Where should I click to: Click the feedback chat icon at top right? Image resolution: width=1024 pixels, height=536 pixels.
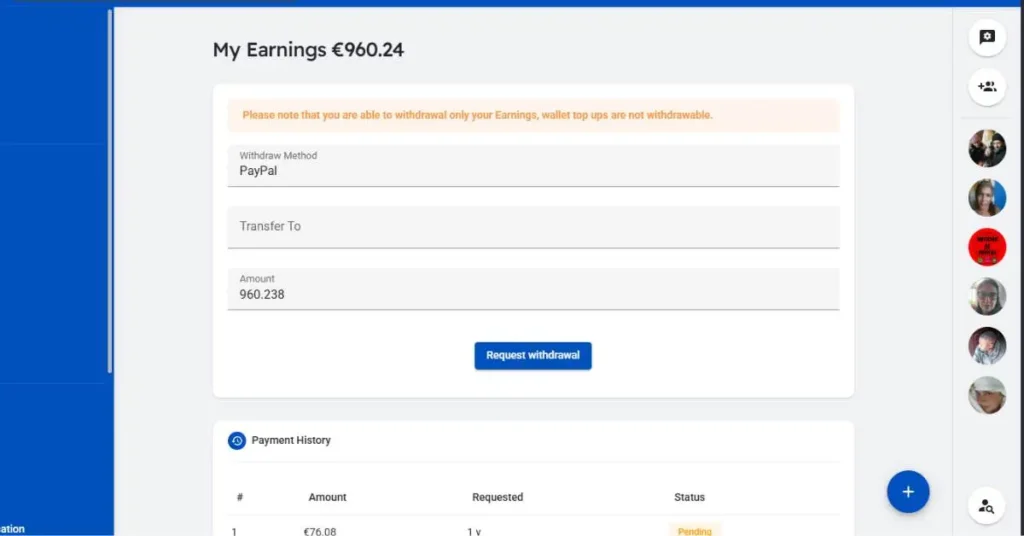point(987,37)
